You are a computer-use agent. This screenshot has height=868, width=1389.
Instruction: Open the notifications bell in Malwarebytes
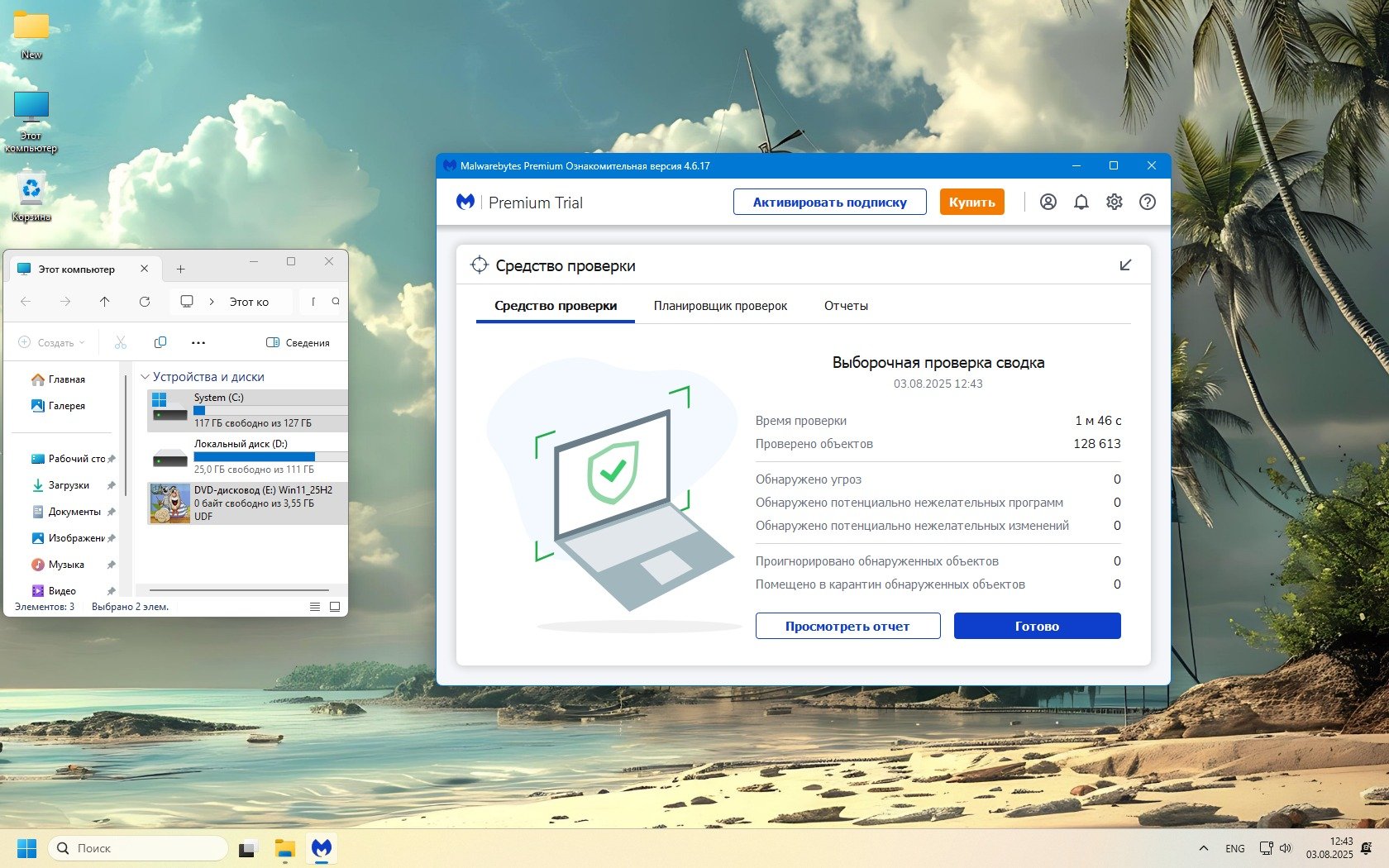click(1081, 202)
